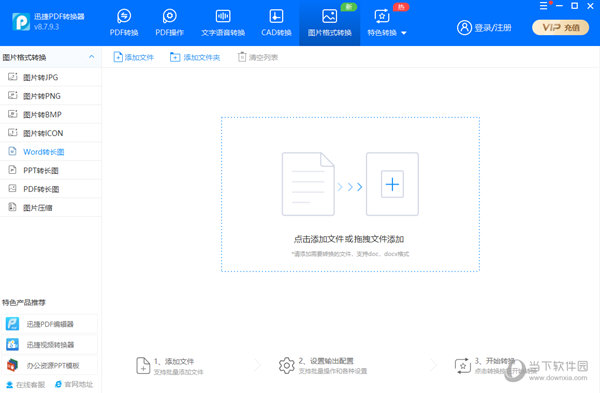600x393 pixels.
Task: Click the 添加文件夹 toolbar button
Action: (195, 57)
